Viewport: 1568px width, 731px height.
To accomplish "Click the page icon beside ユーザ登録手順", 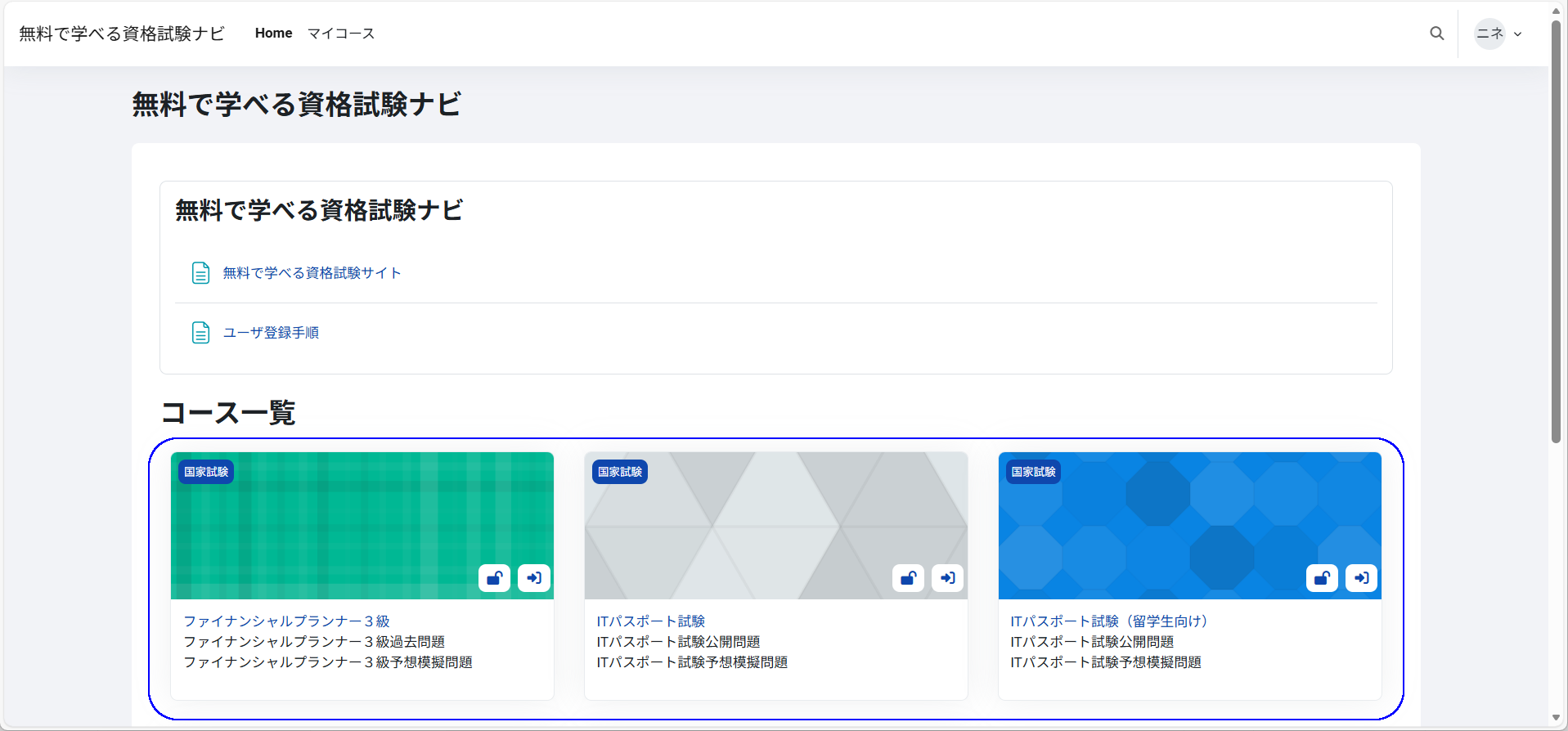I will click(200, 333).
